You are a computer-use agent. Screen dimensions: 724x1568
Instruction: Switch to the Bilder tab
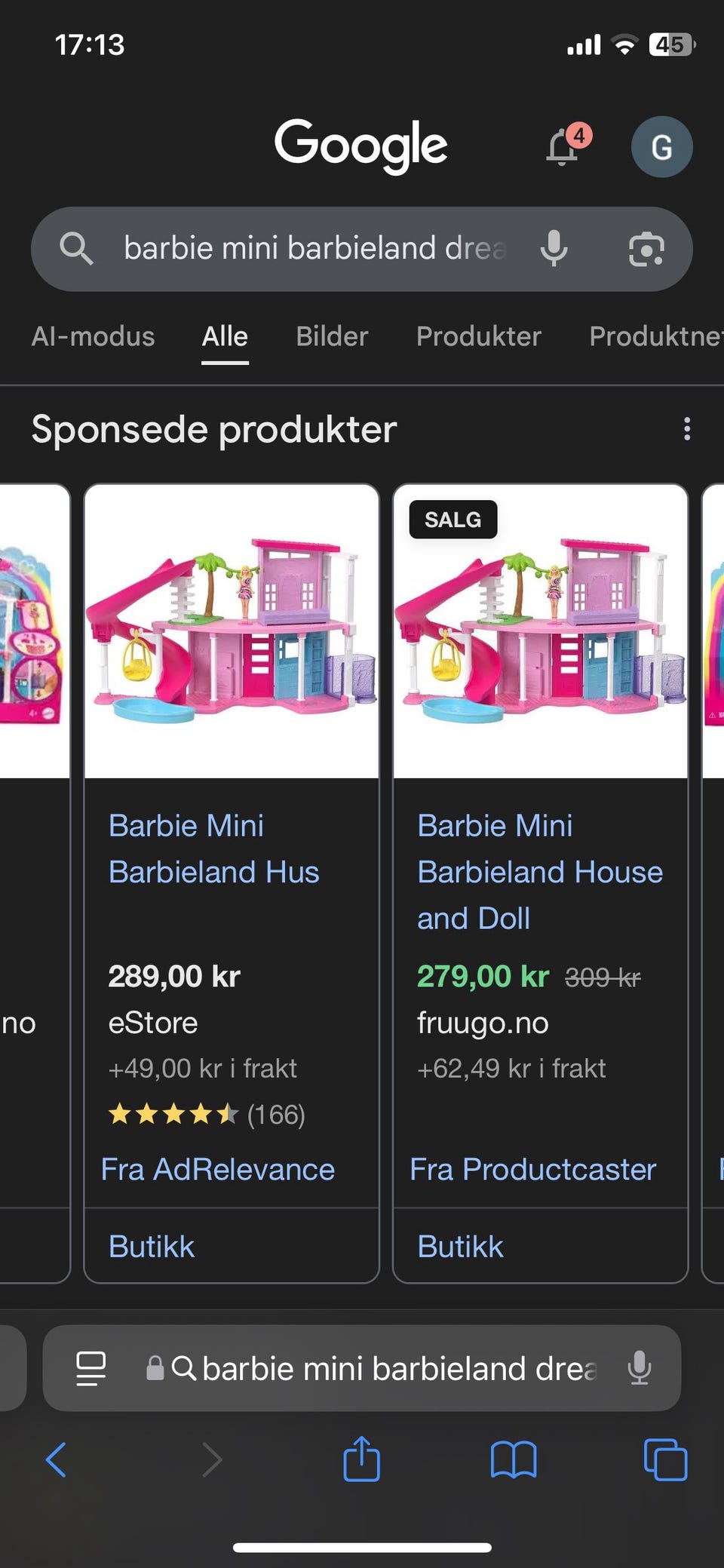coord(332,336)
